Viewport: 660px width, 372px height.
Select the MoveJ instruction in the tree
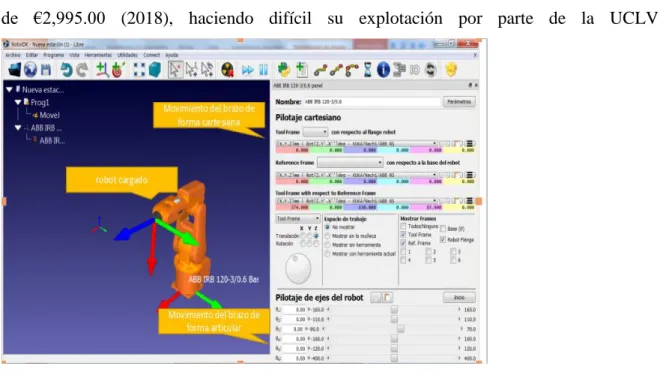coord(46,115)
